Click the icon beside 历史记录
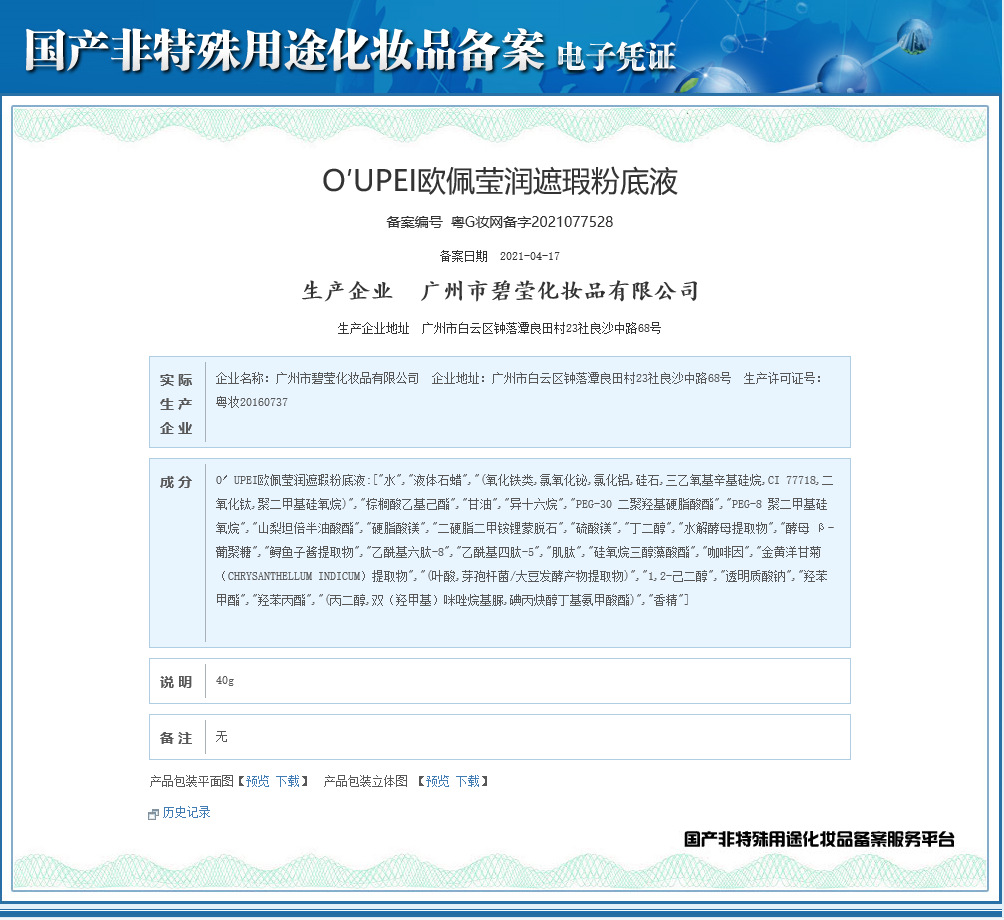The width and height of the screenshot is (1004, 920). tap(153, 814)
